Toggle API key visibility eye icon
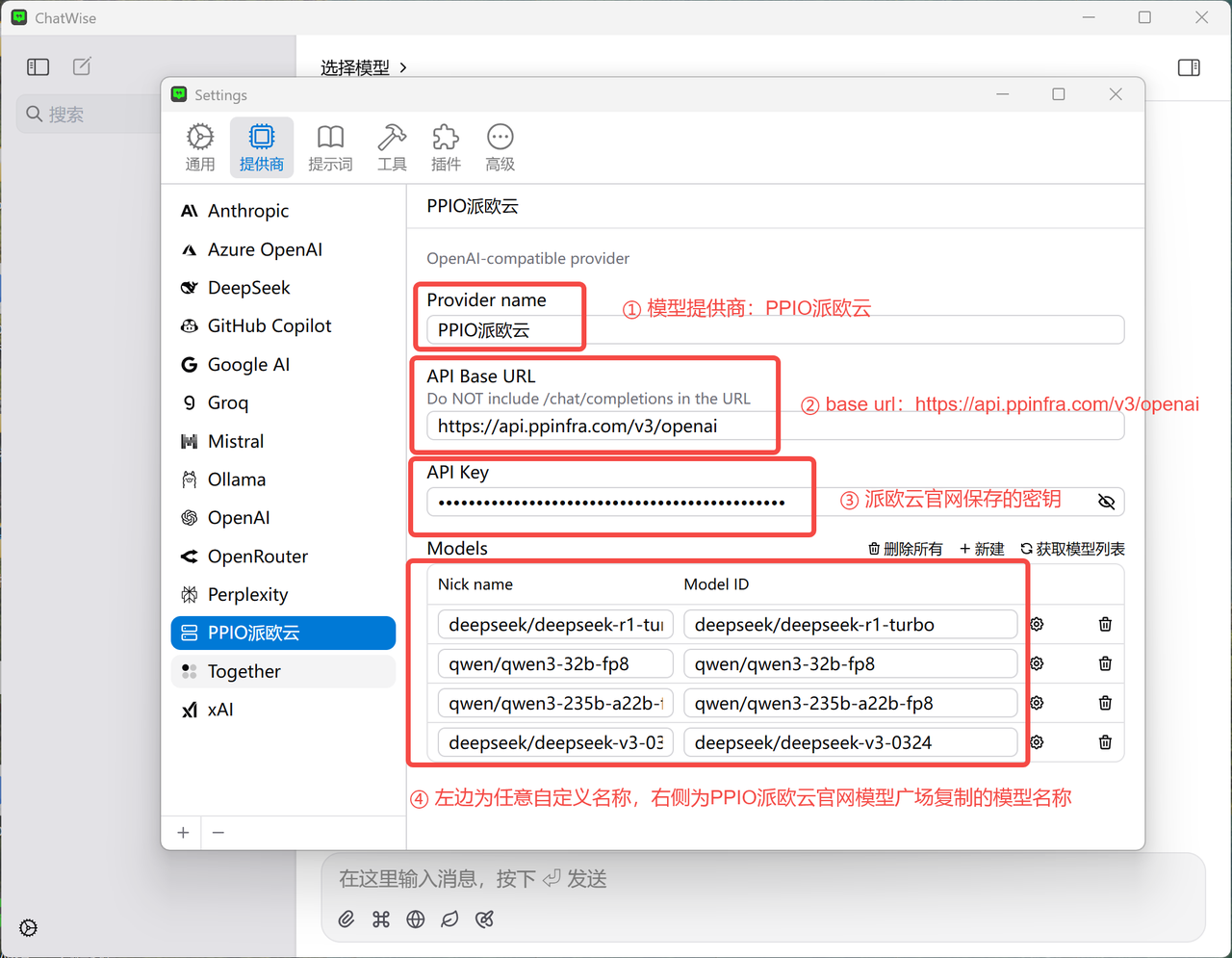 coord(1106,502)
